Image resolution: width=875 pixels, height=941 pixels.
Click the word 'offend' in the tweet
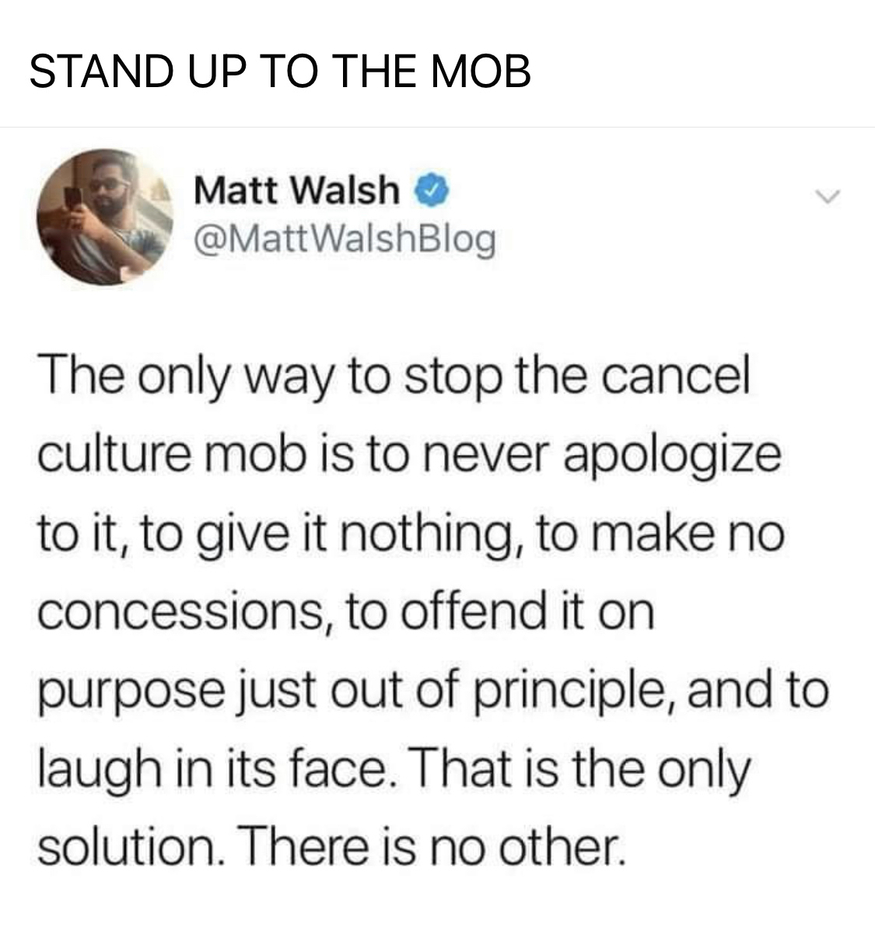coord(474,610)
